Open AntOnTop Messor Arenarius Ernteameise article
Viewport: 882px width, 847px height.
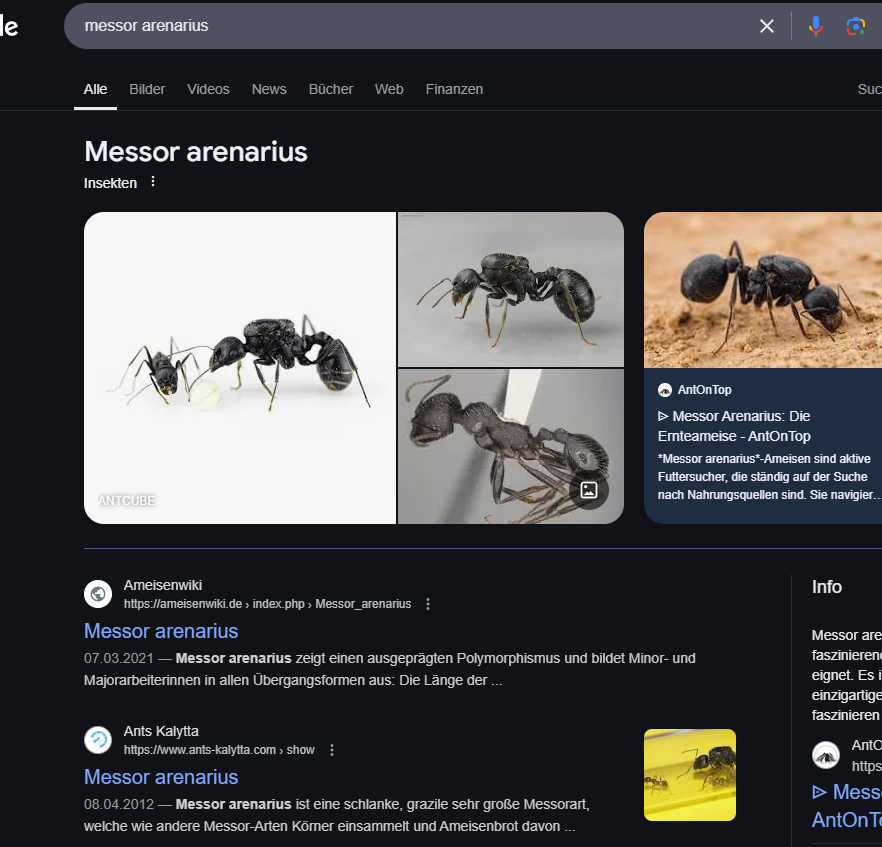[x=734, y=426]
